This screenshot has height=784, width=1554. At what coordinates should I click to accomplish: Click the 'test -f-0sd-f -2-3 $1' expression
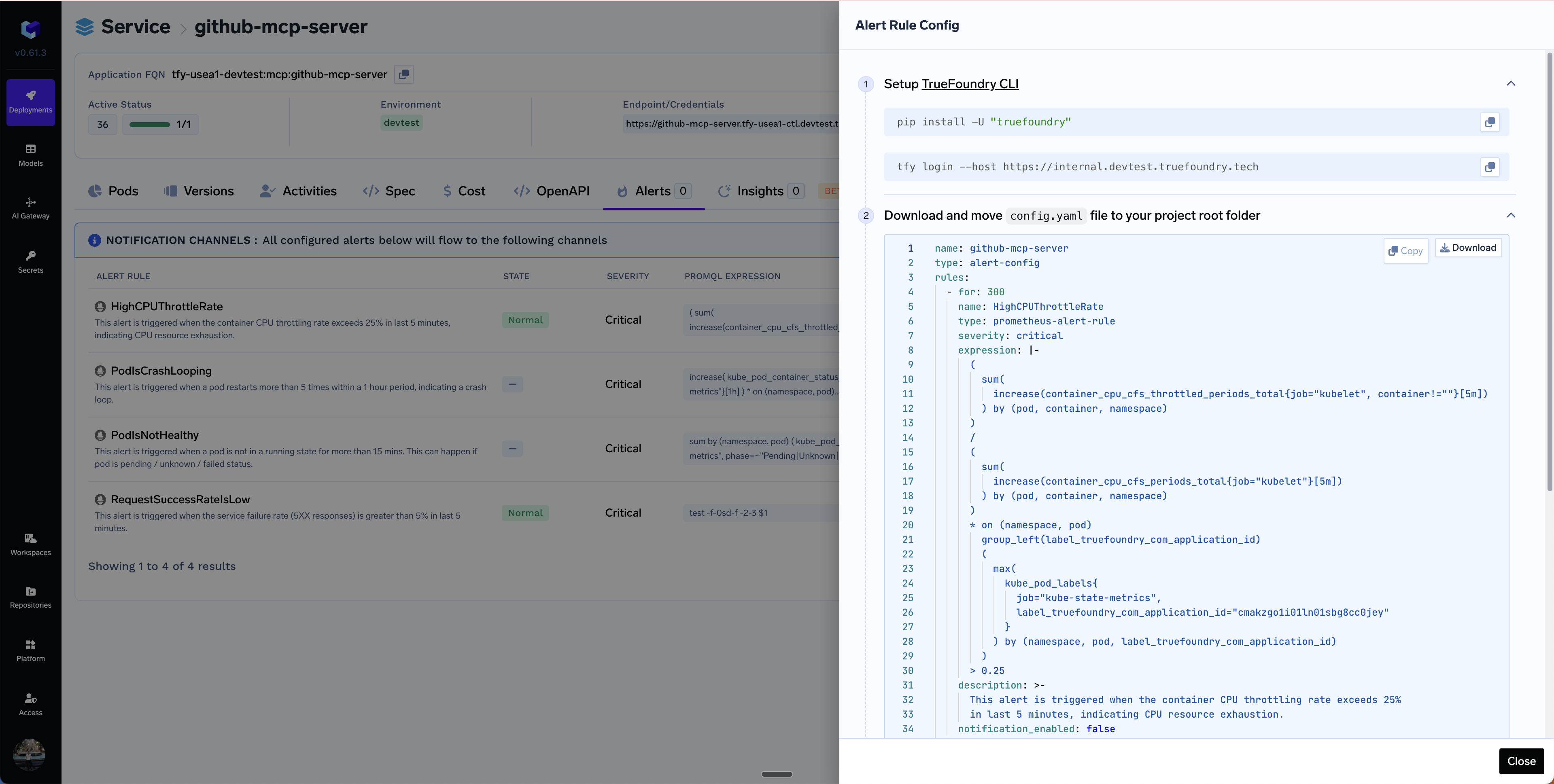point(728,513)
